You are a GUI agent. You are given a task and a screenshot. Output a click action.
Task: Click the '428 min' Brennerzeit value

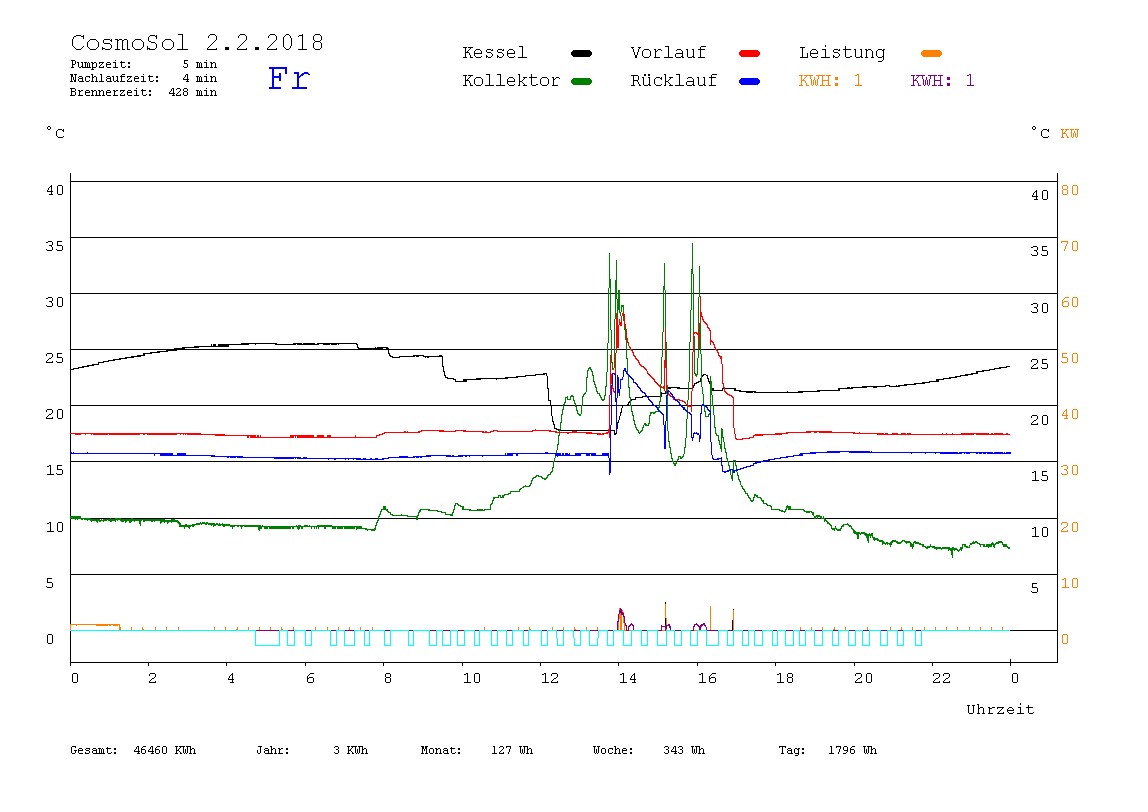coord(193,92)
